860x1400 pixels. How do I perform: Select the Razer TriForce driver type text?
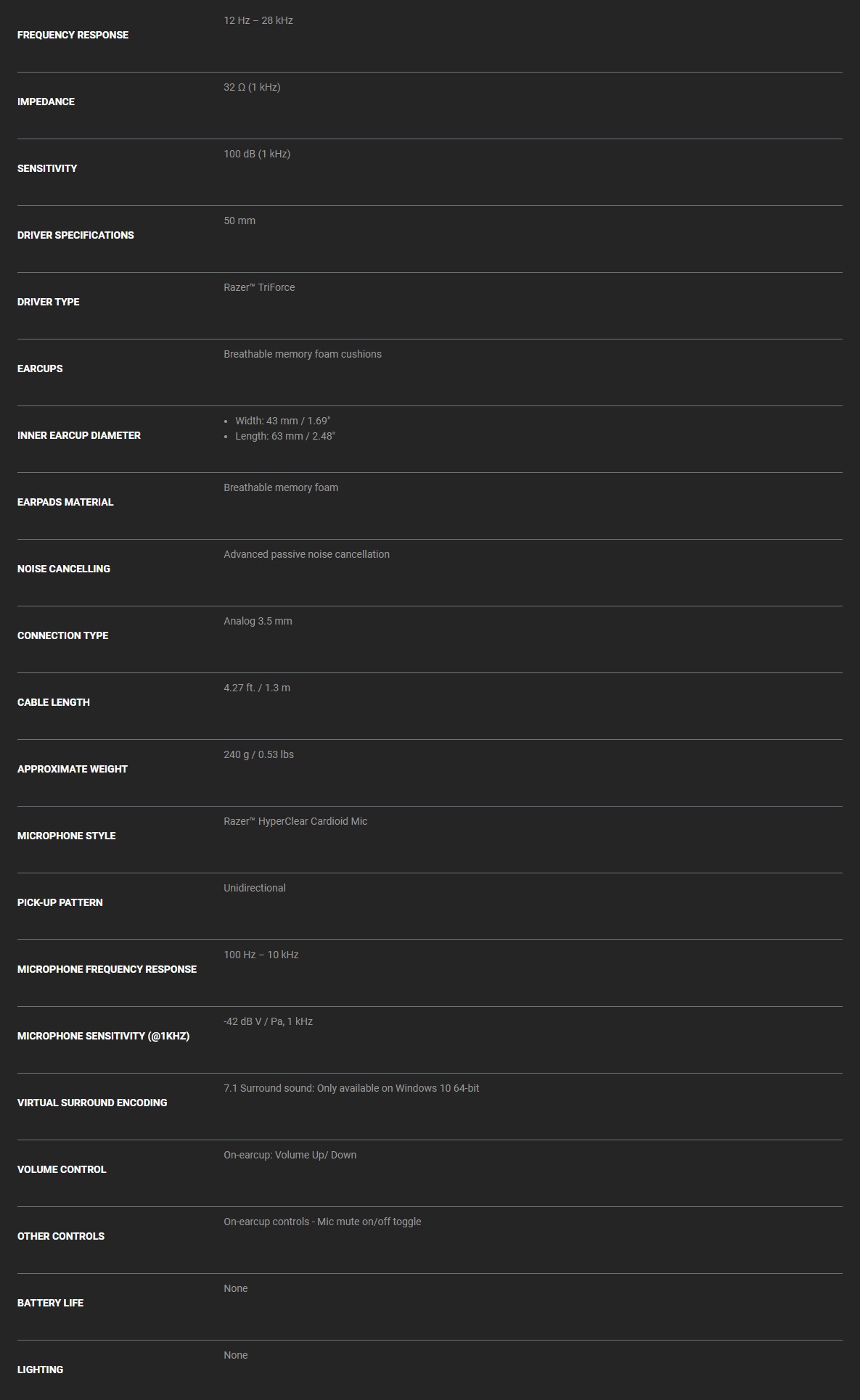click(259, 287)
